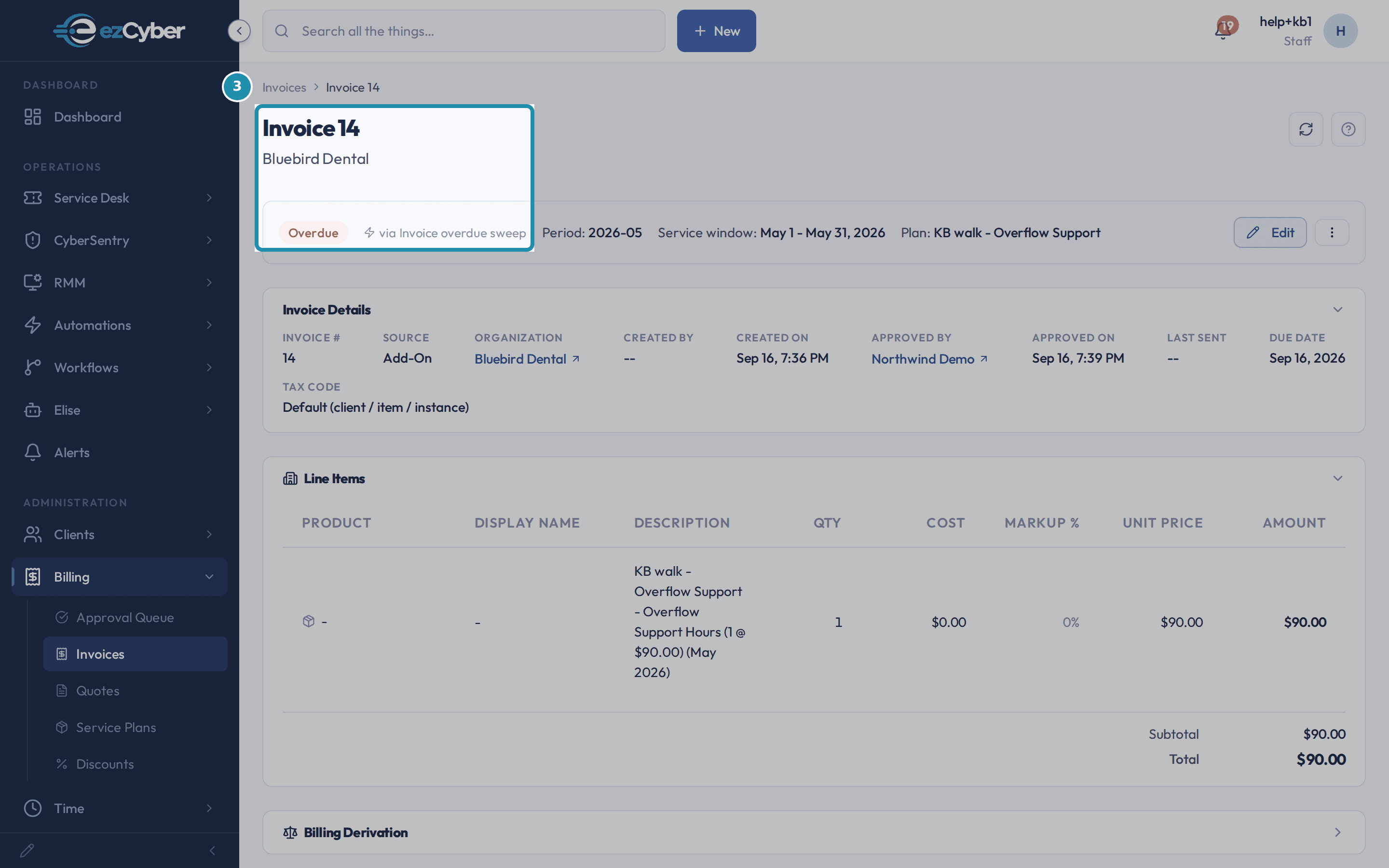
Task: Expand the Elise submenu chevron
Action: (209, 410)
